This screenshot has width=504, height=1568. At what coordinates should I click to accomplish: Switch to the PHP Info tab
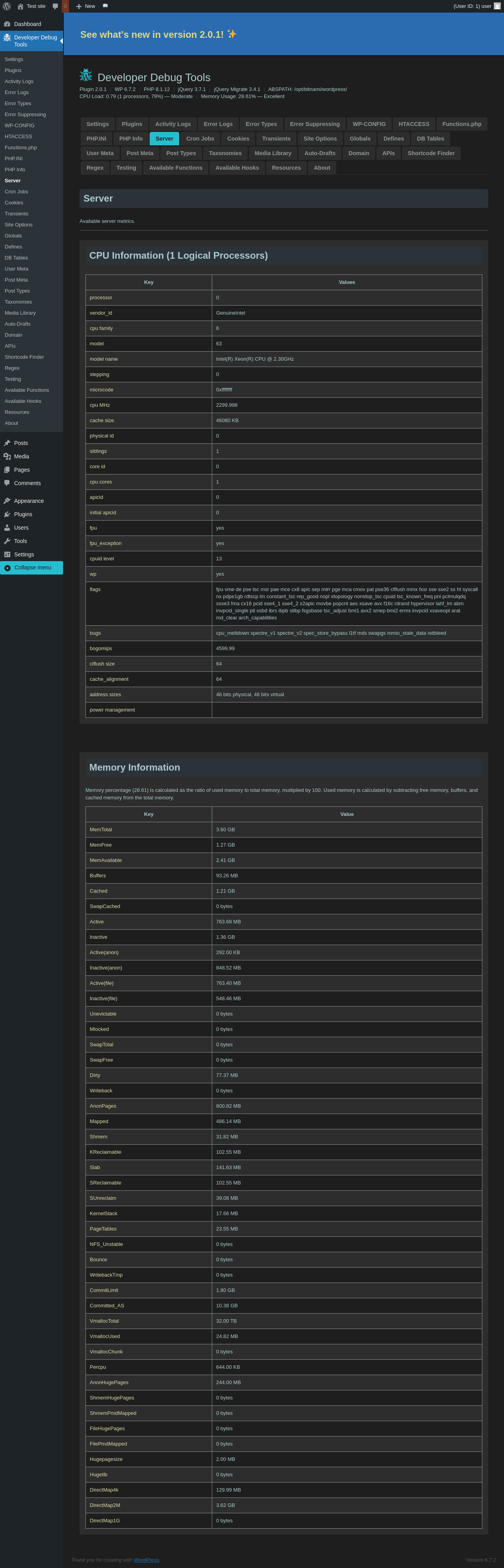click(131, 139)
